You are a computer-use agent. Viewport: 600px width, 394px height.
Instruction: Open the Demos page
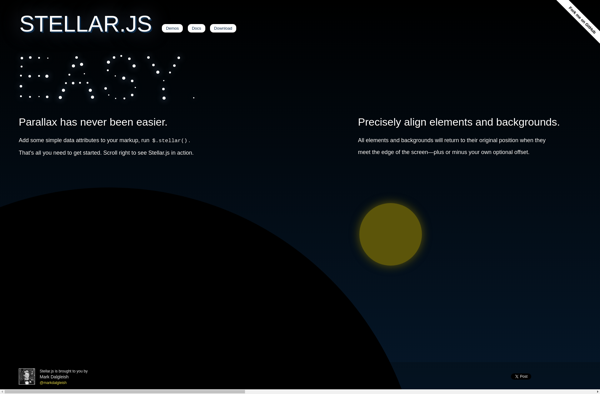172,28
